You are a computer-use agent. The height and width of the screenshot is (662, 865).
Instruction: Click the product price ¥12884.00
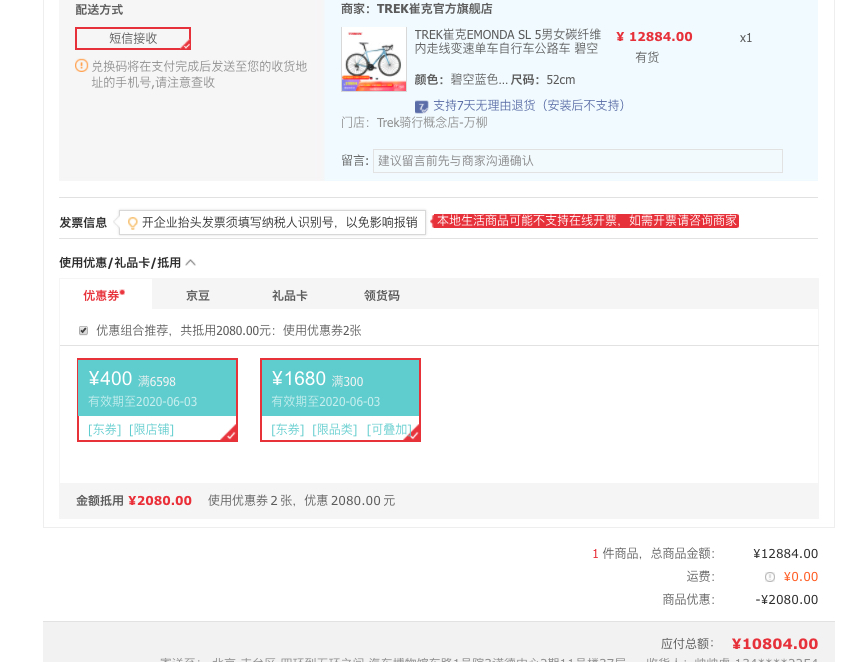tap(654, 37)
